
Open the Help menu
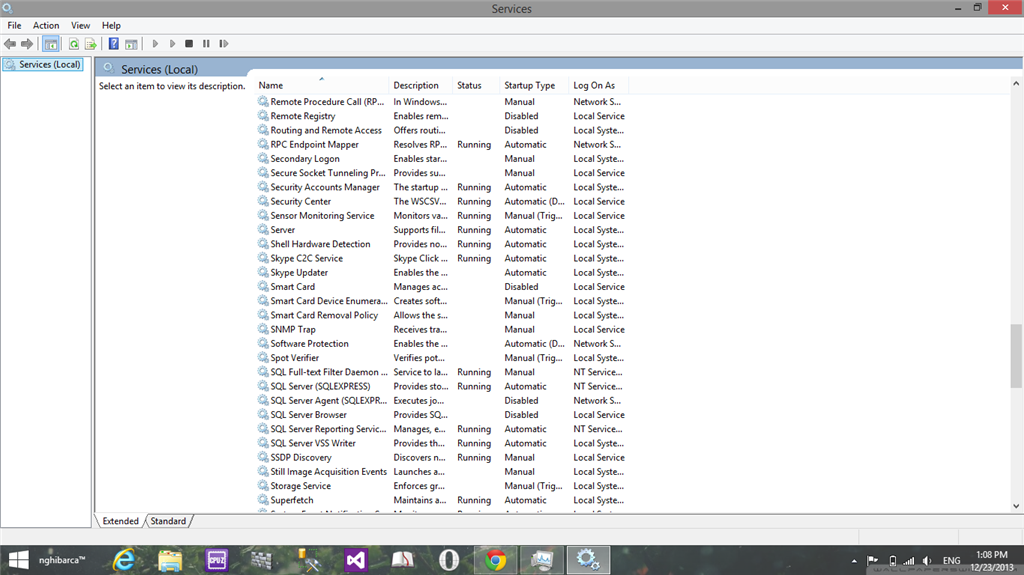tap(111, 25)
